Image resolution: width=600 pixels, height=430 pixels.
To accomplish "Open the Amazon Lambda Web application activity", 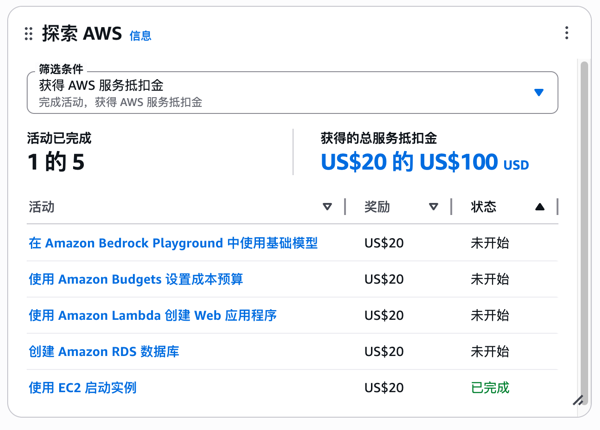I will click(152, 315).
